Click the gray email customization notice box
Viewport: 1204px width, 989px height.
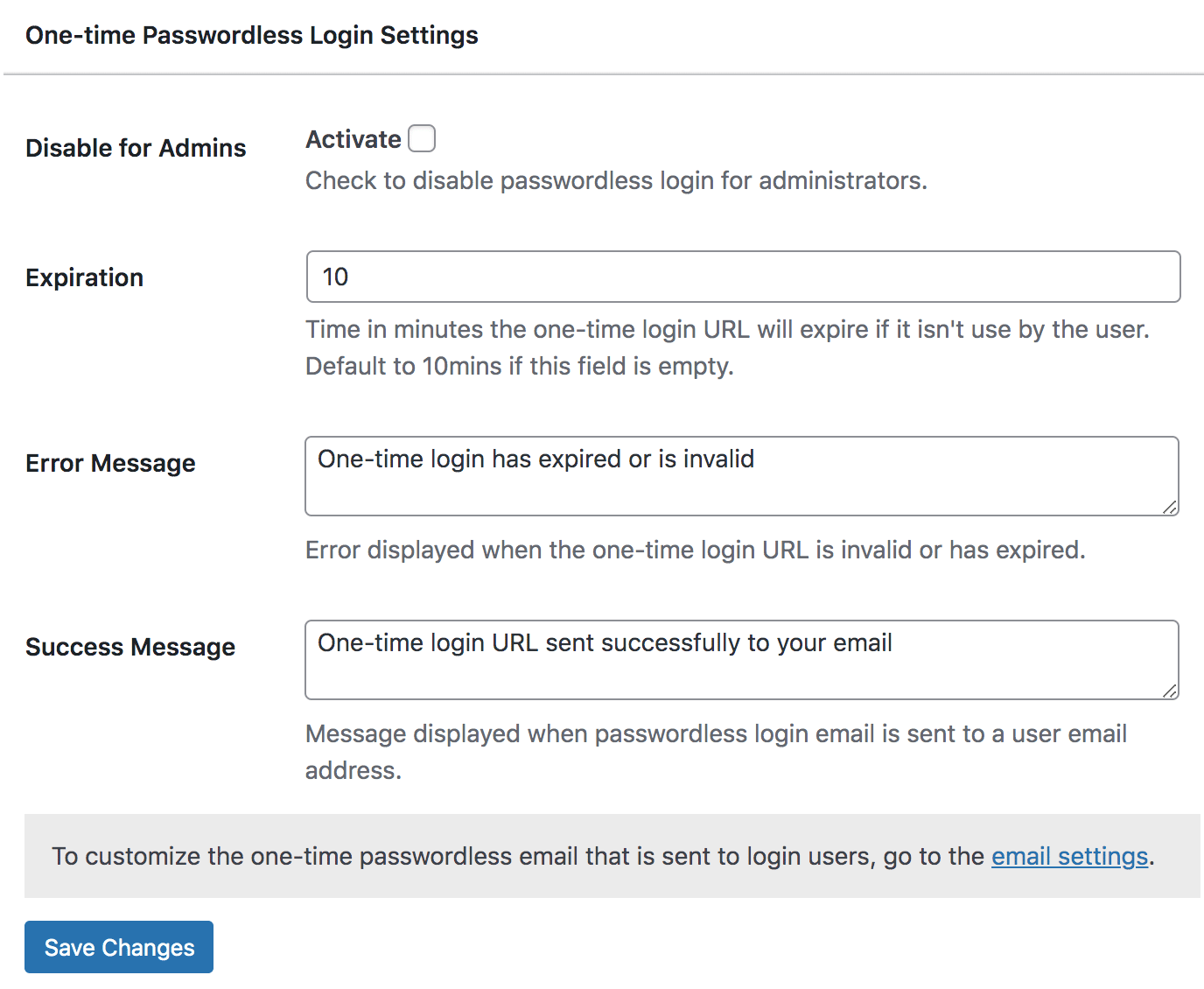coord(612,856)
